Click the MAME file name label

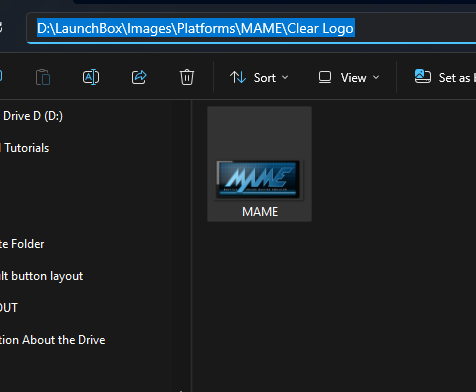point(260,212)
